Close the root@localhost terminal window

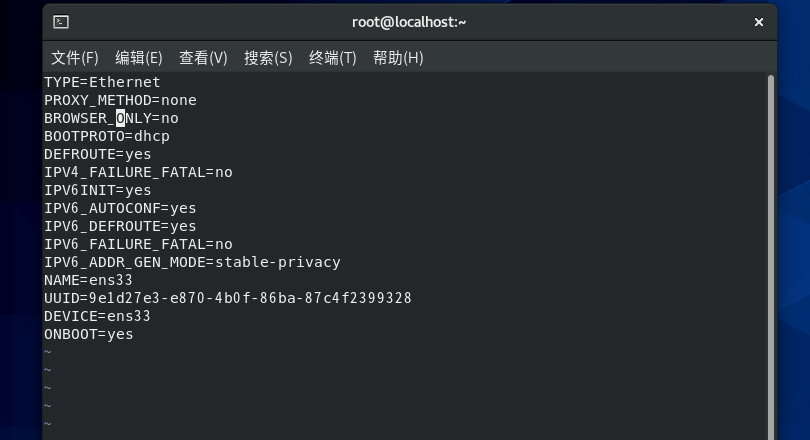(758, 22)
